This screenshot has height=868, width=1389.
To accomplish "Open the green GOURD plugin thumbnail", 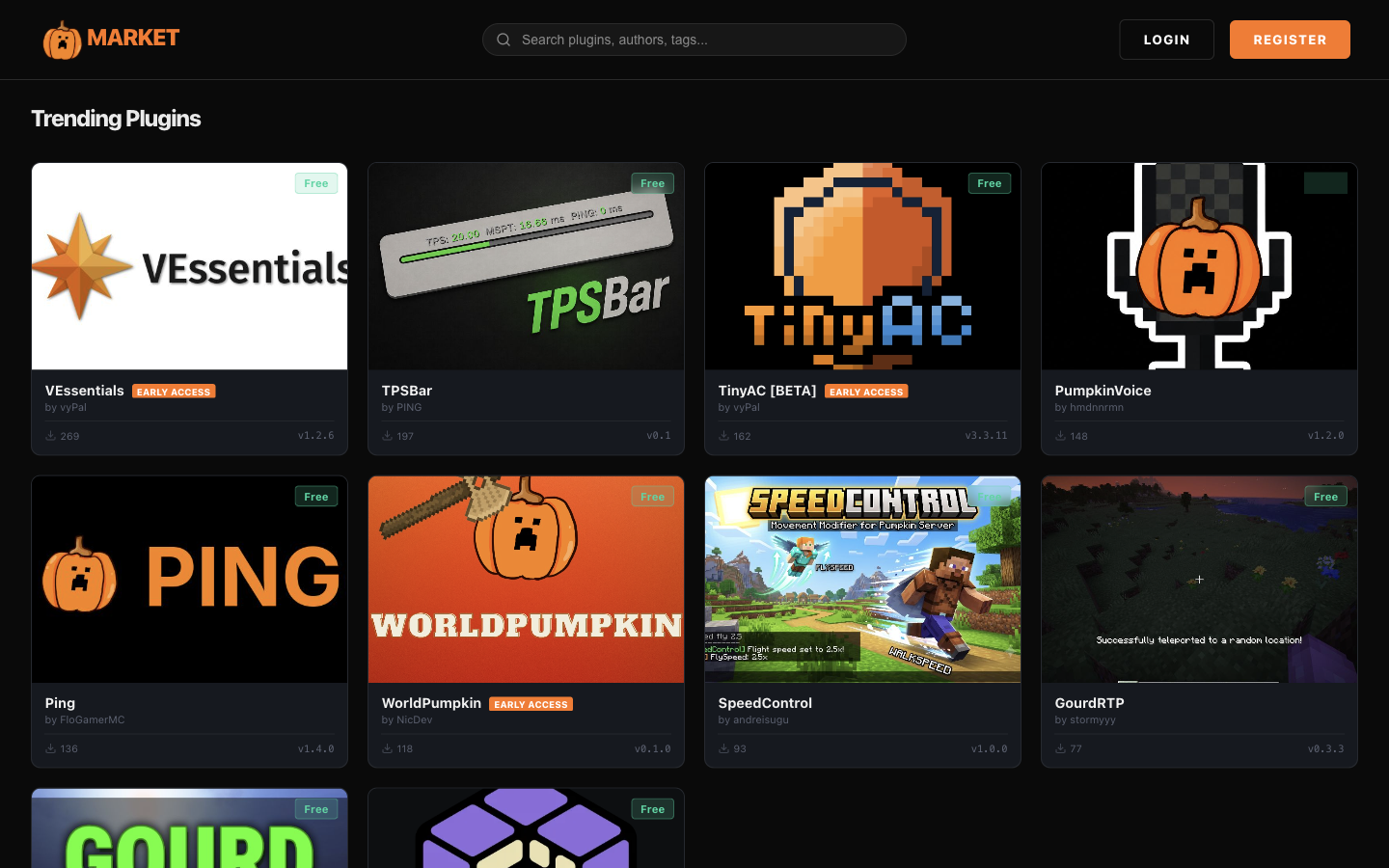I will click(189, 828).
